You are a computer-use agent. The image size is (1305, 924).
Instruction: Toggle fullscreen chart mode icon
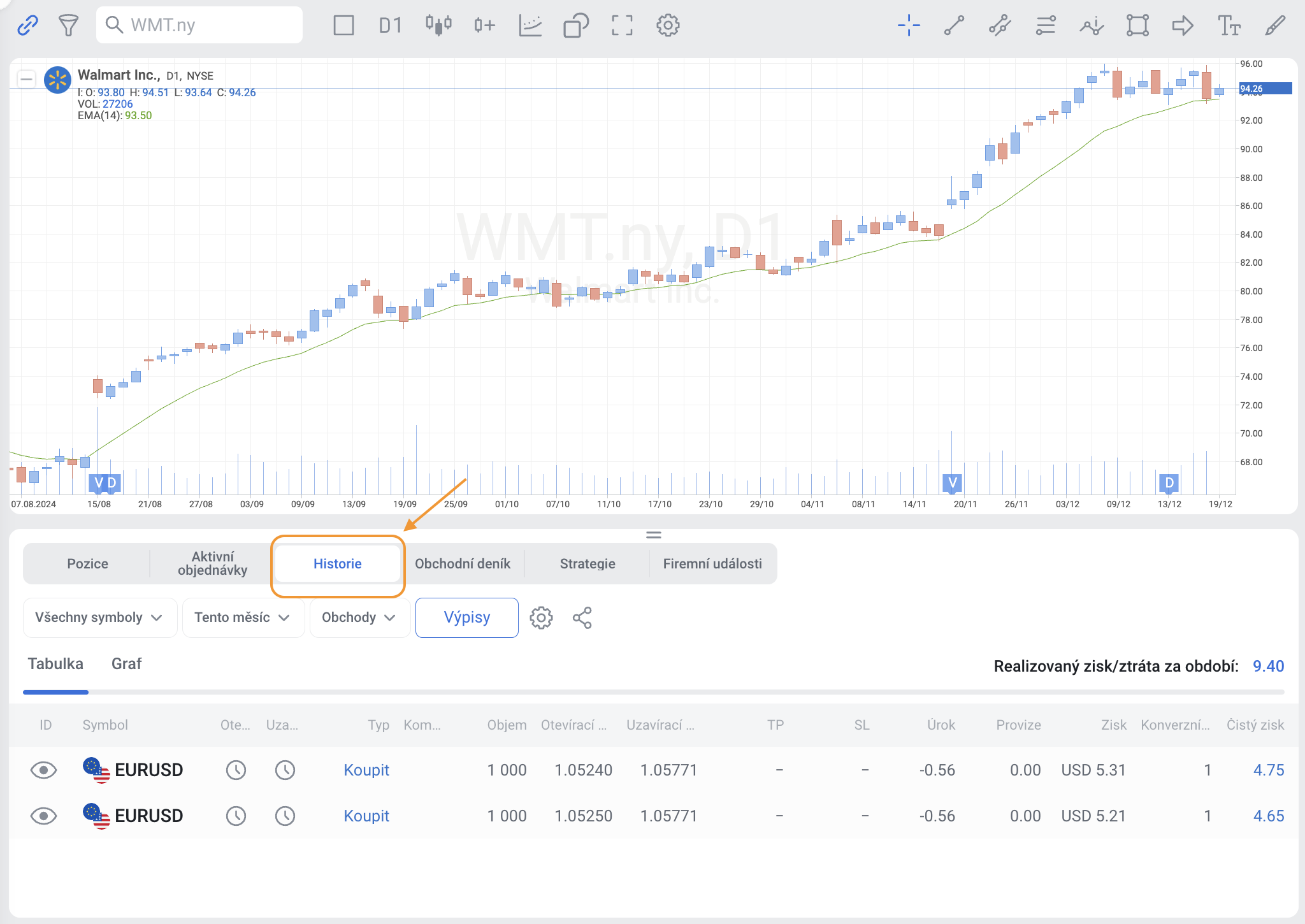pyautogui.click(x=622, y=25)
